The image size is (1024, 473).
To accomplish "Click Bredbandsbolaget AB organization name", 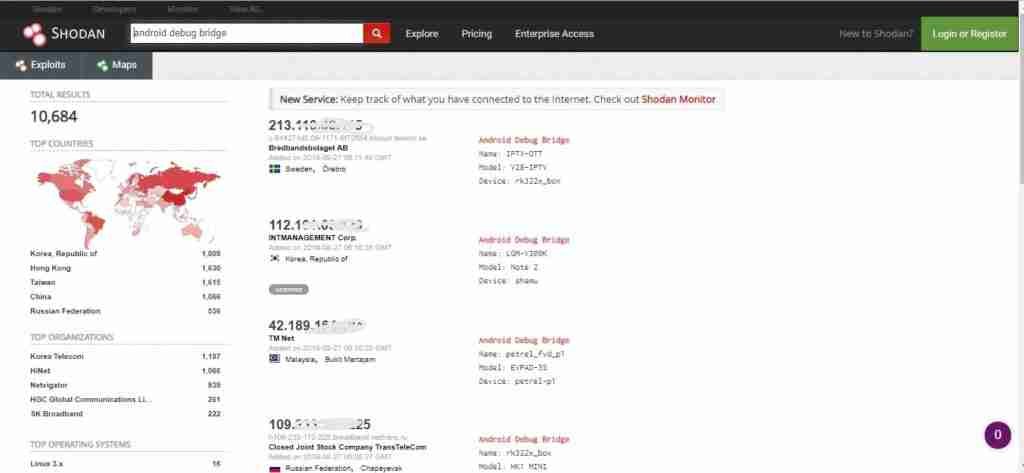I will tap(308, 148).
